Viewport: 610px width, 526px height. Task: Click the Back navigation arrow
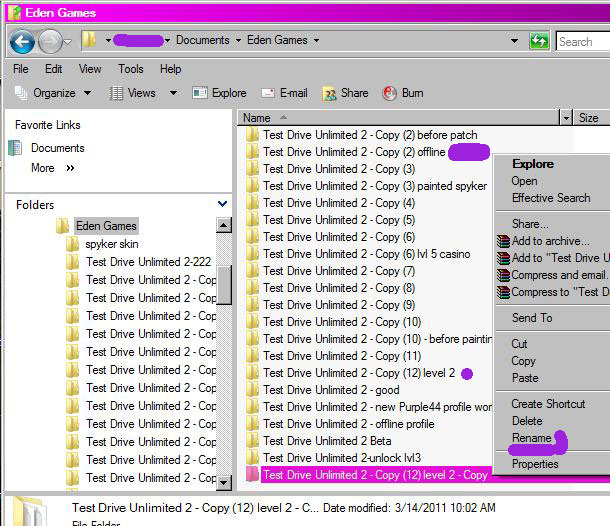(22, 41)
